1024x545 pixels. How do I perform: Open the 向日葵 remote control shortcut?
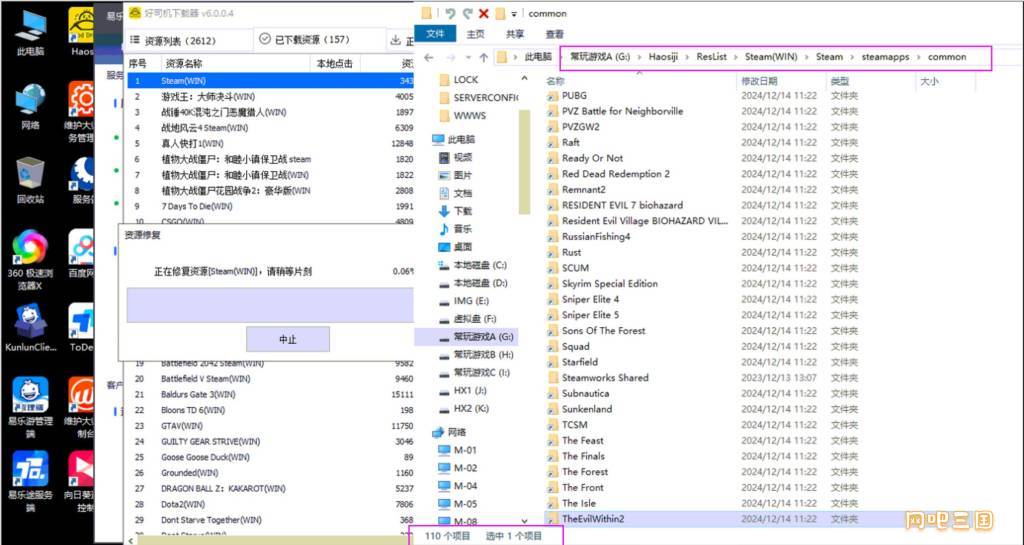pyautogui.click(x=82, y=482)
